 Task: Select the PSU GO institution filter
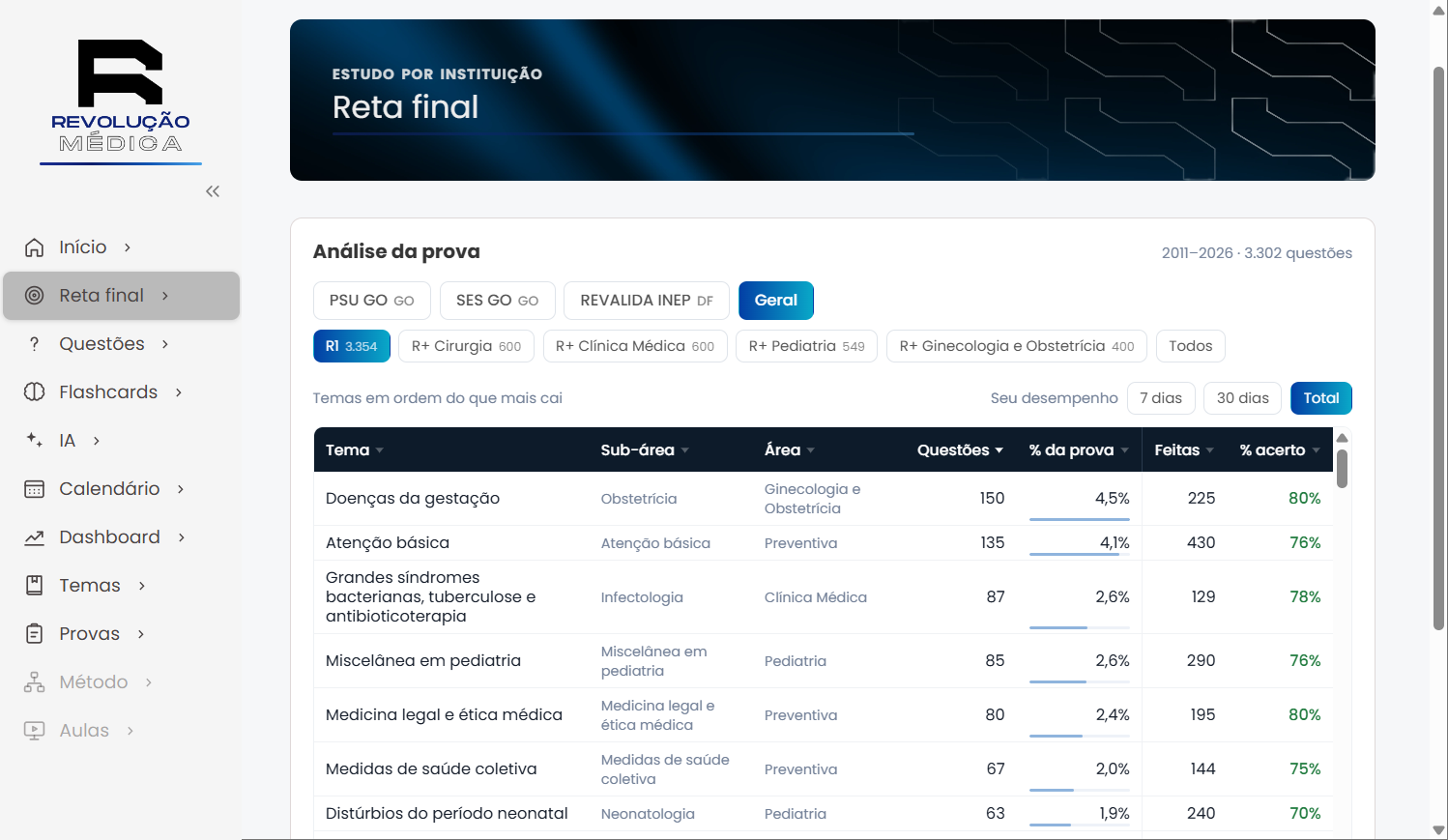371,301
